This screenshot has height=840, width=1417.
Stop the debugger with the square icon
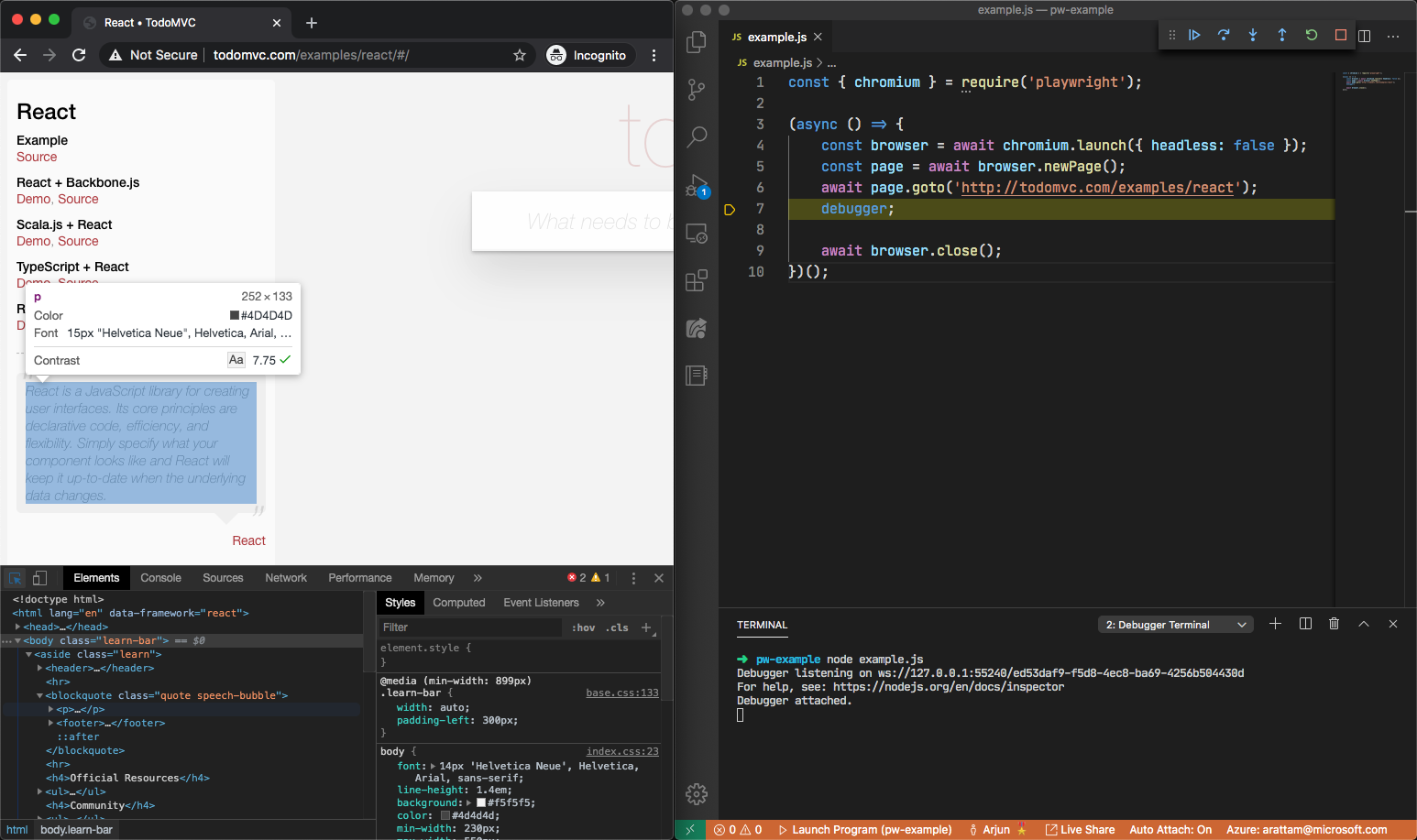point(1341,35)
